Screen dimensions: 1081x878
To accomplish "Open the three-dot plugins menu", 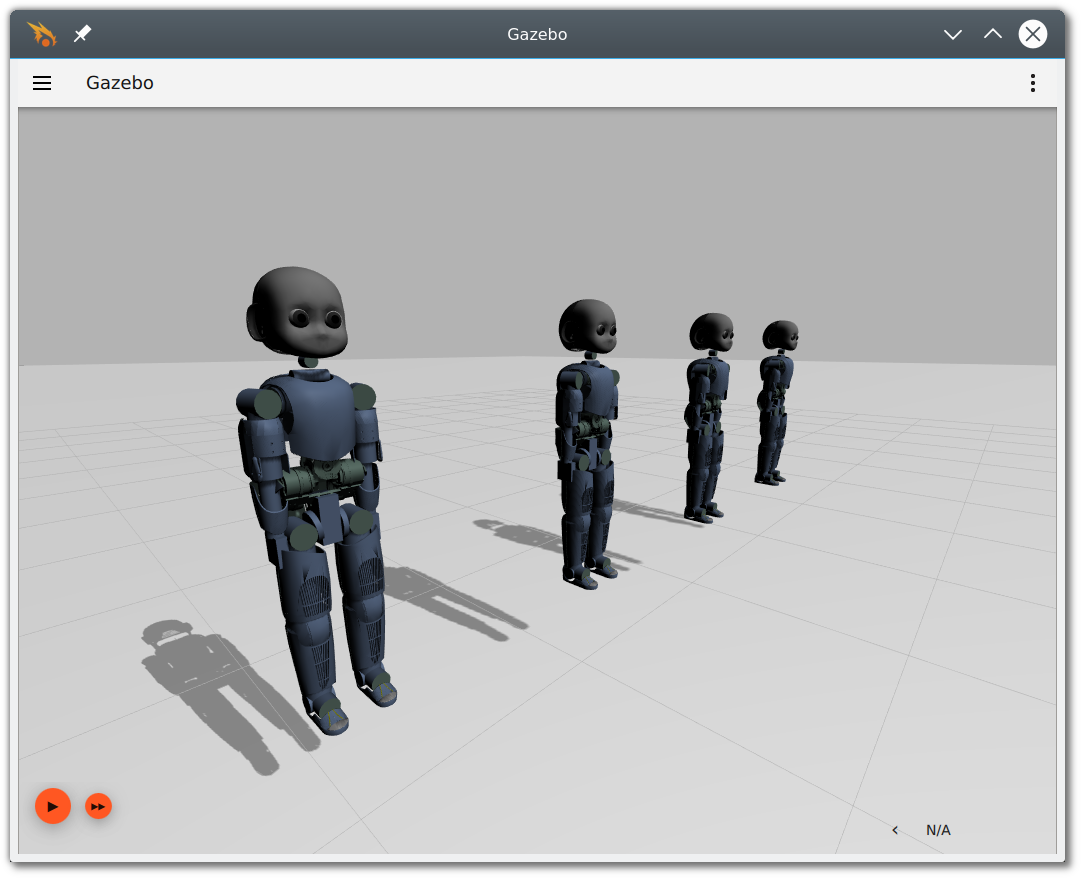I will click(1033, 83).
